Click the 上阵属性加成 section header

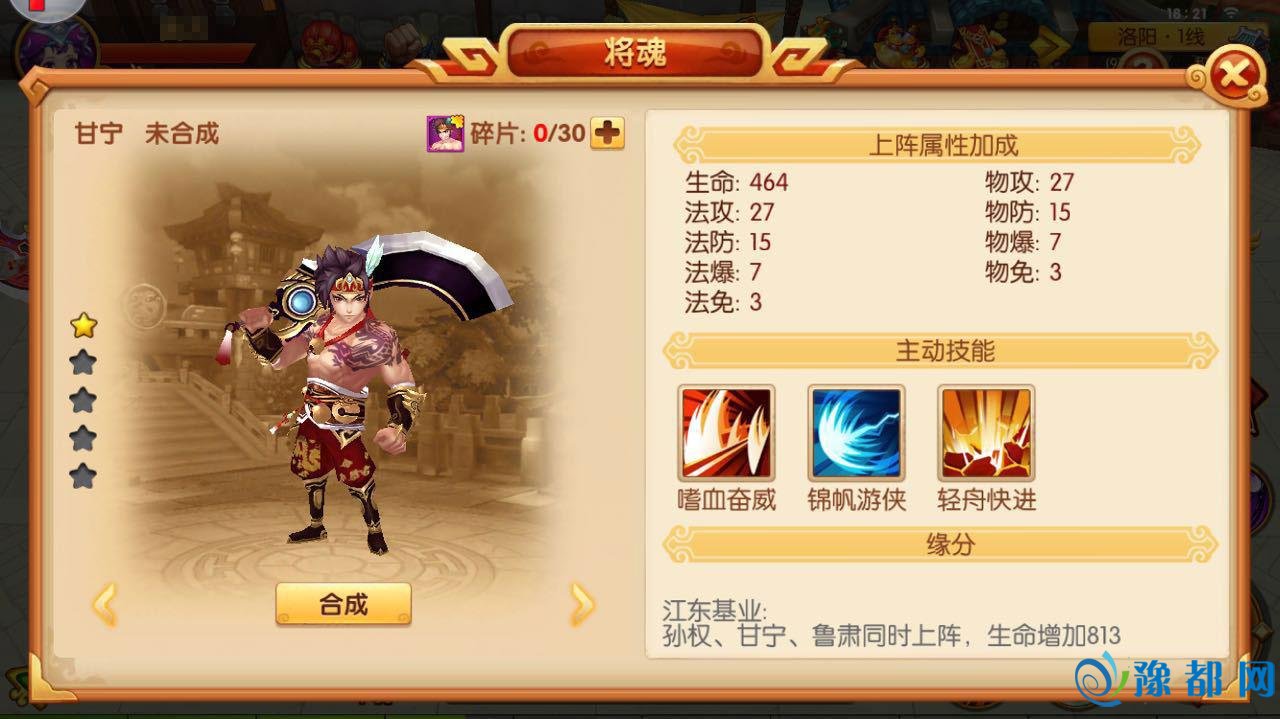(943, 145)
